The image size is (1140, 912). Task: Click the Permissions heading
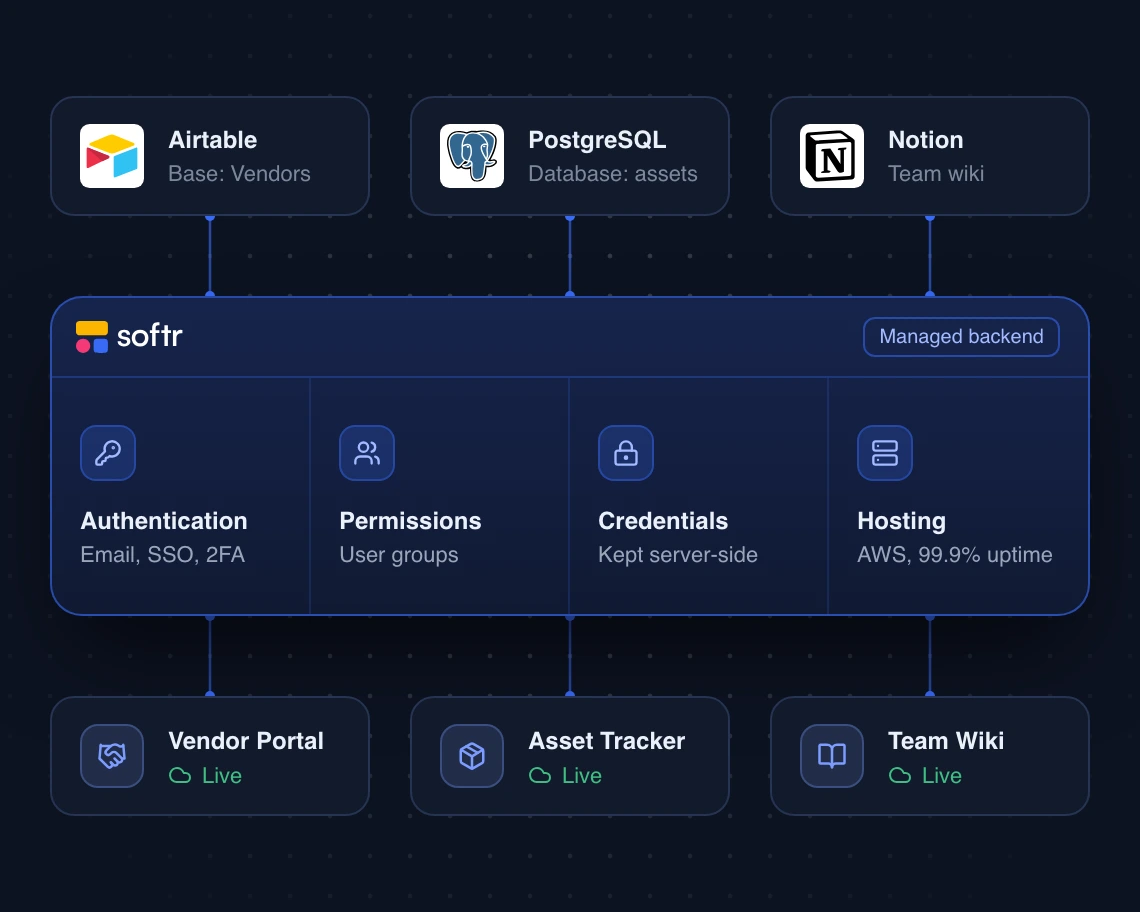(410, 521)
